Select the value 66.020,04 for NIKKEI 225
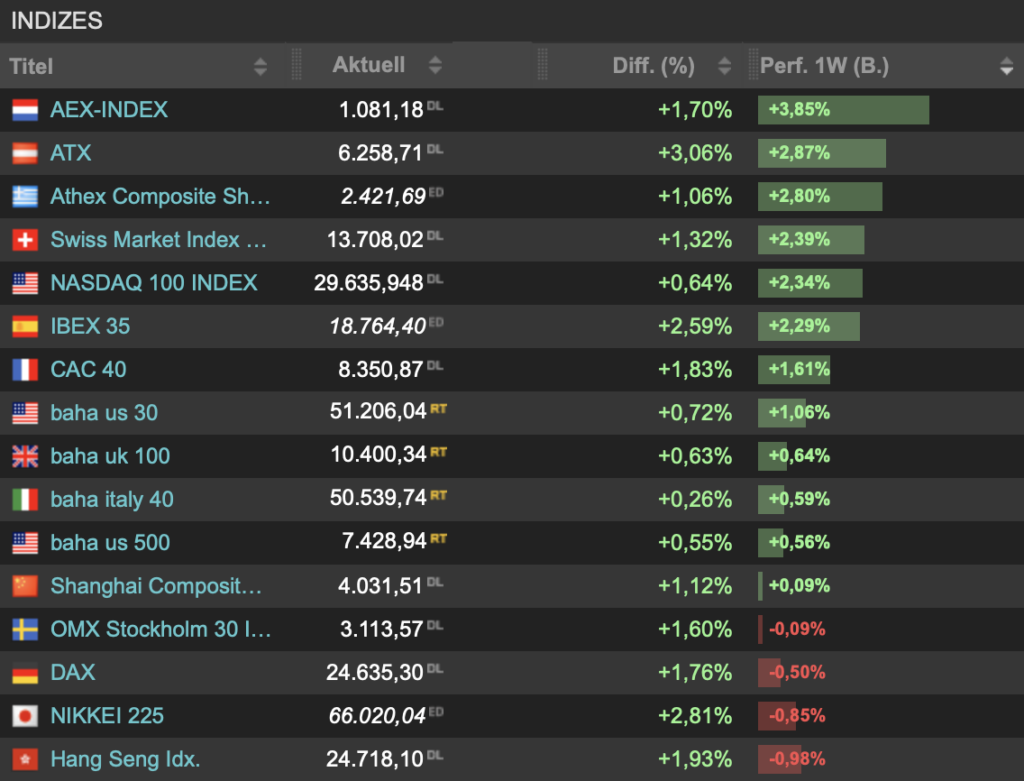1024x781 pixels. click(377, 716)
